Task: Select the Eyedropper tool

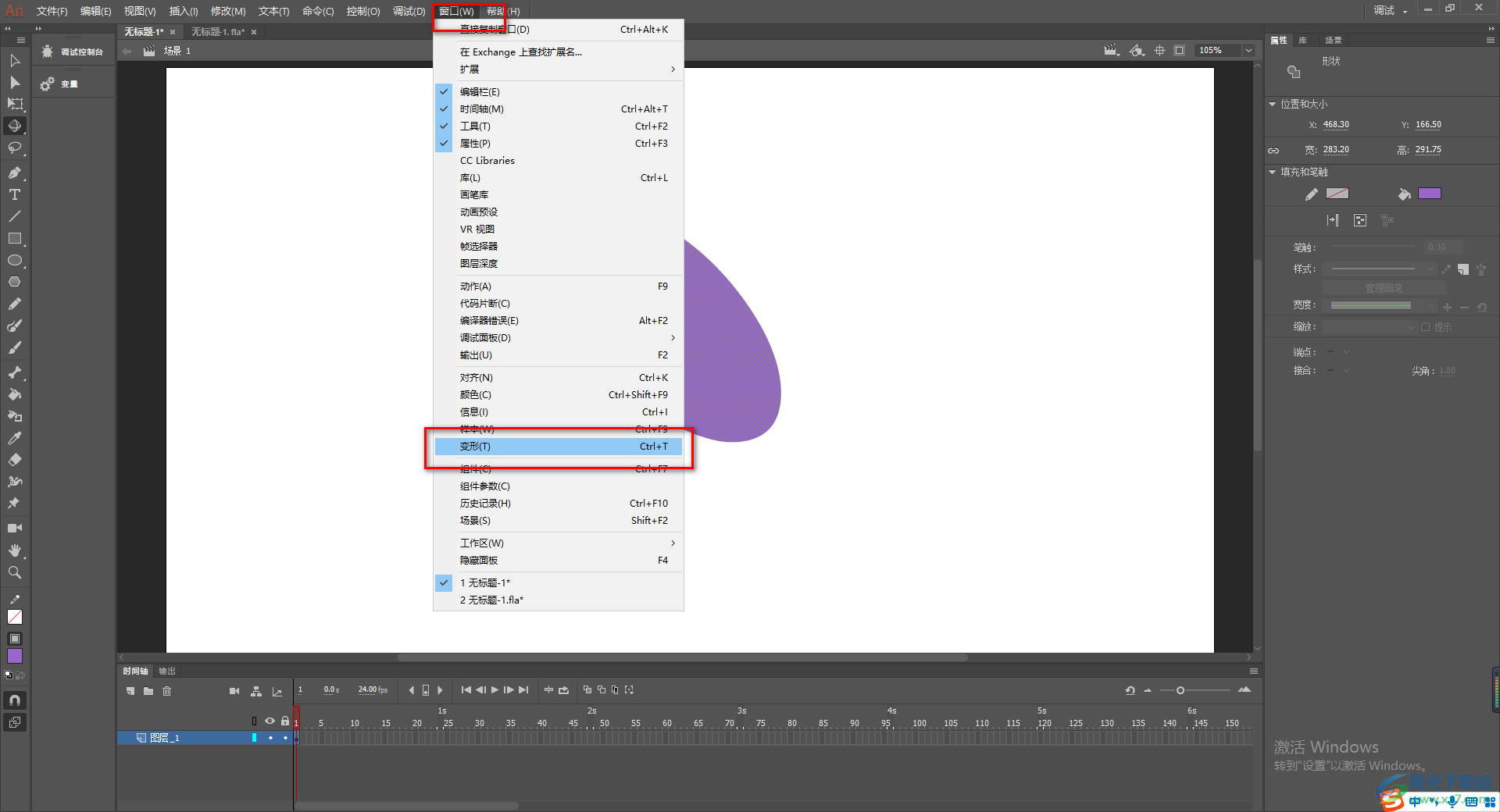Action: 15,438
